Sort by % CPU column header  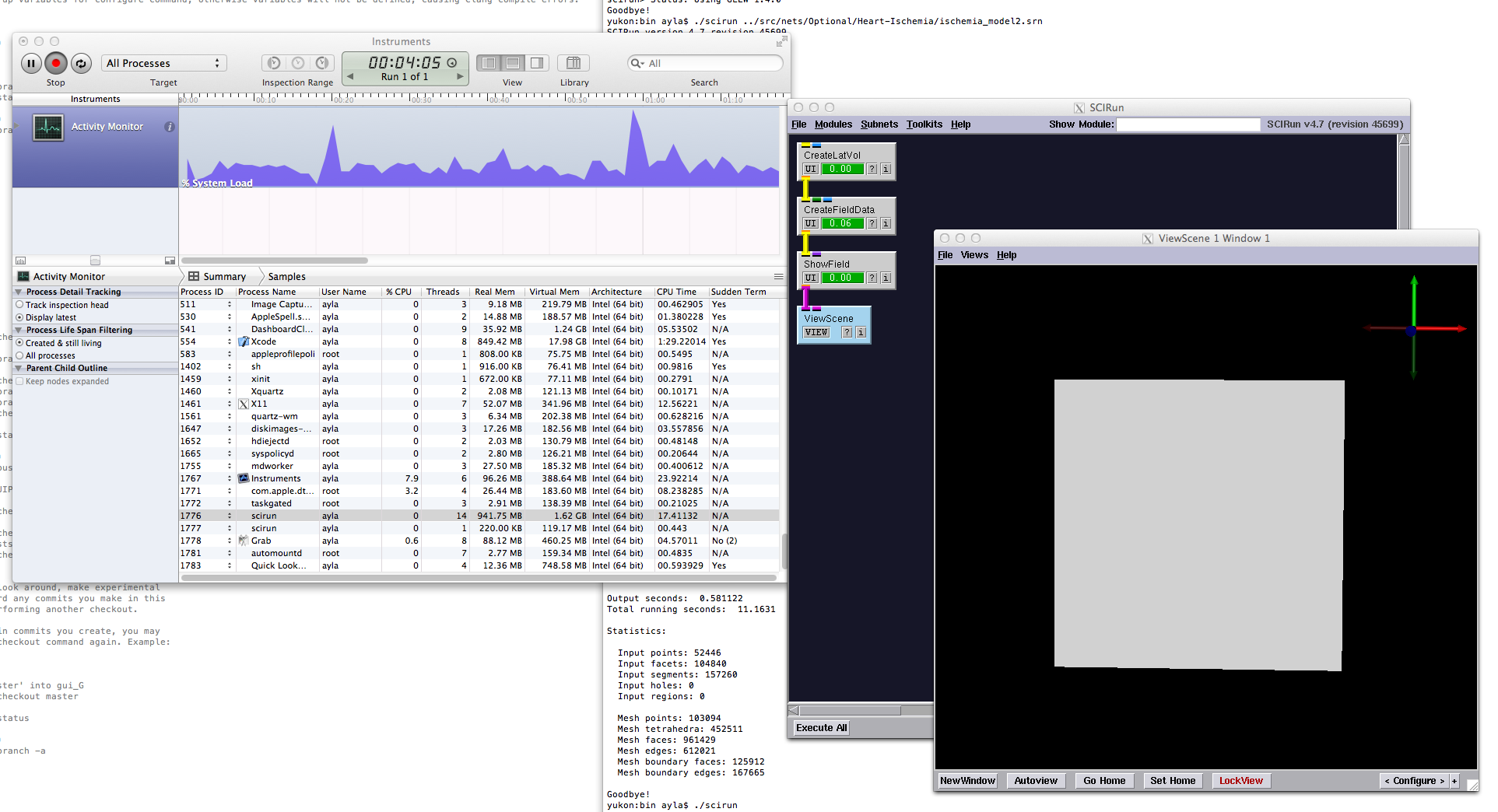[401, 292]
